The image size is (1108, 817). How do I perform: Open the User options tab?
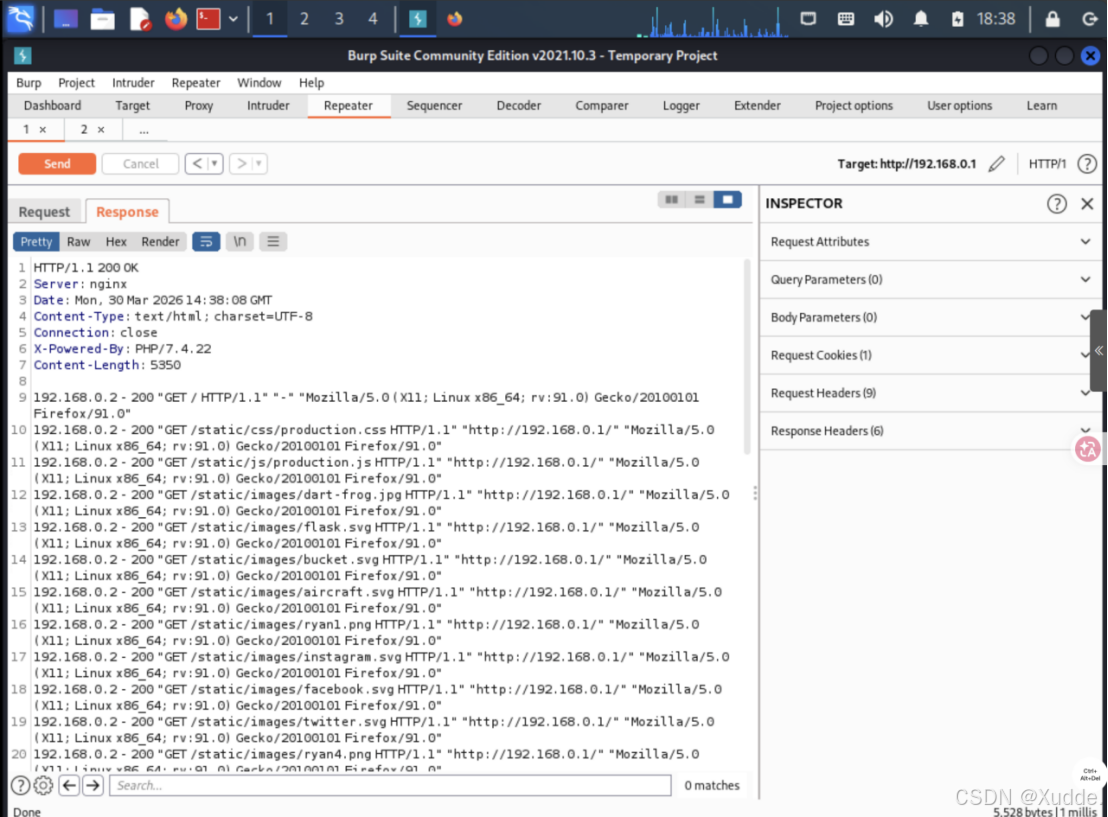959,105
